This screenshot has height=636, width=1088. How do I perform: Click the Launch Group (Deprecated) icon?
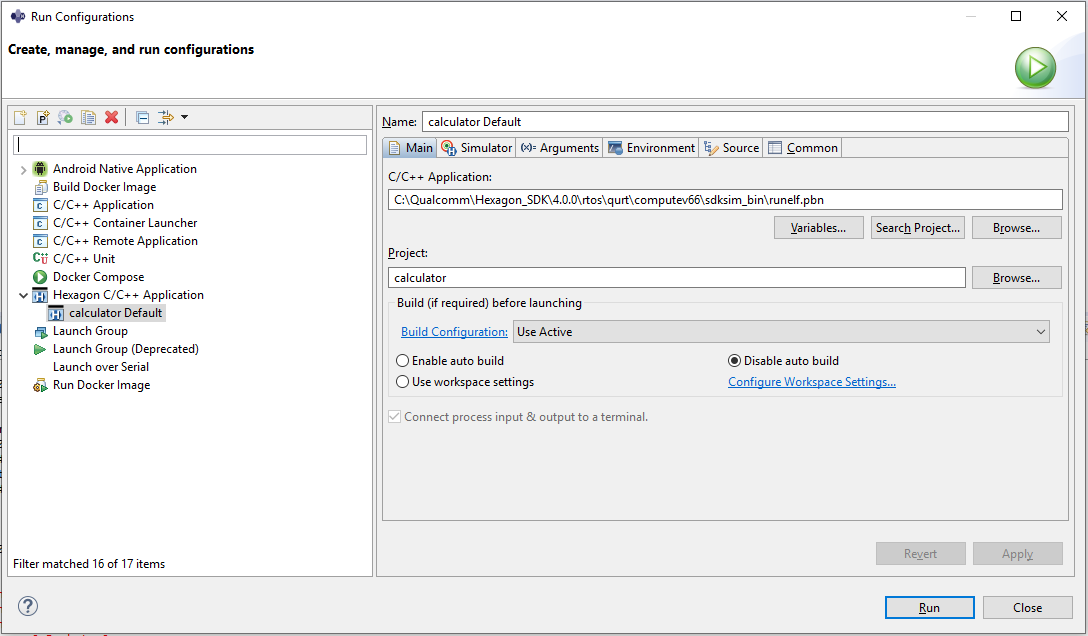coord(40,349)
